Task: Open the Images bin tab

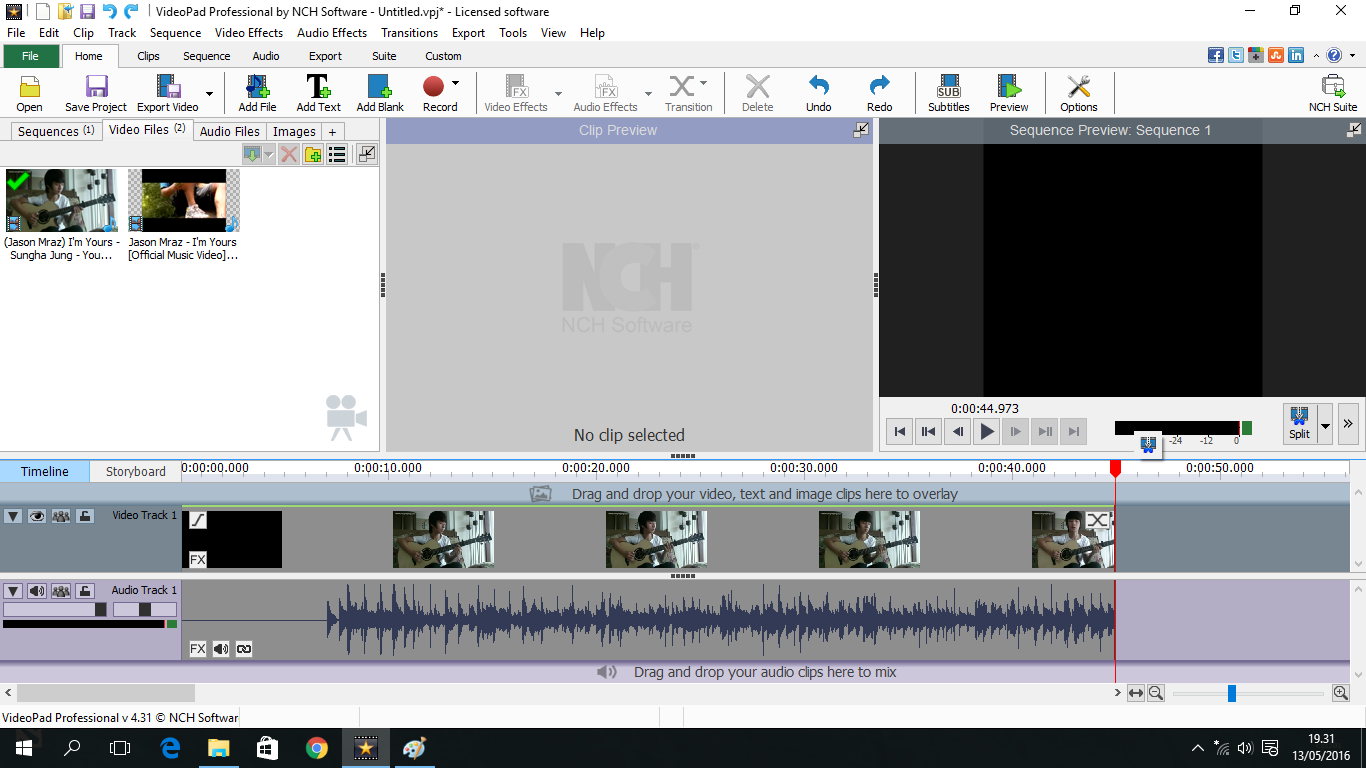Action: pos(294,131)
